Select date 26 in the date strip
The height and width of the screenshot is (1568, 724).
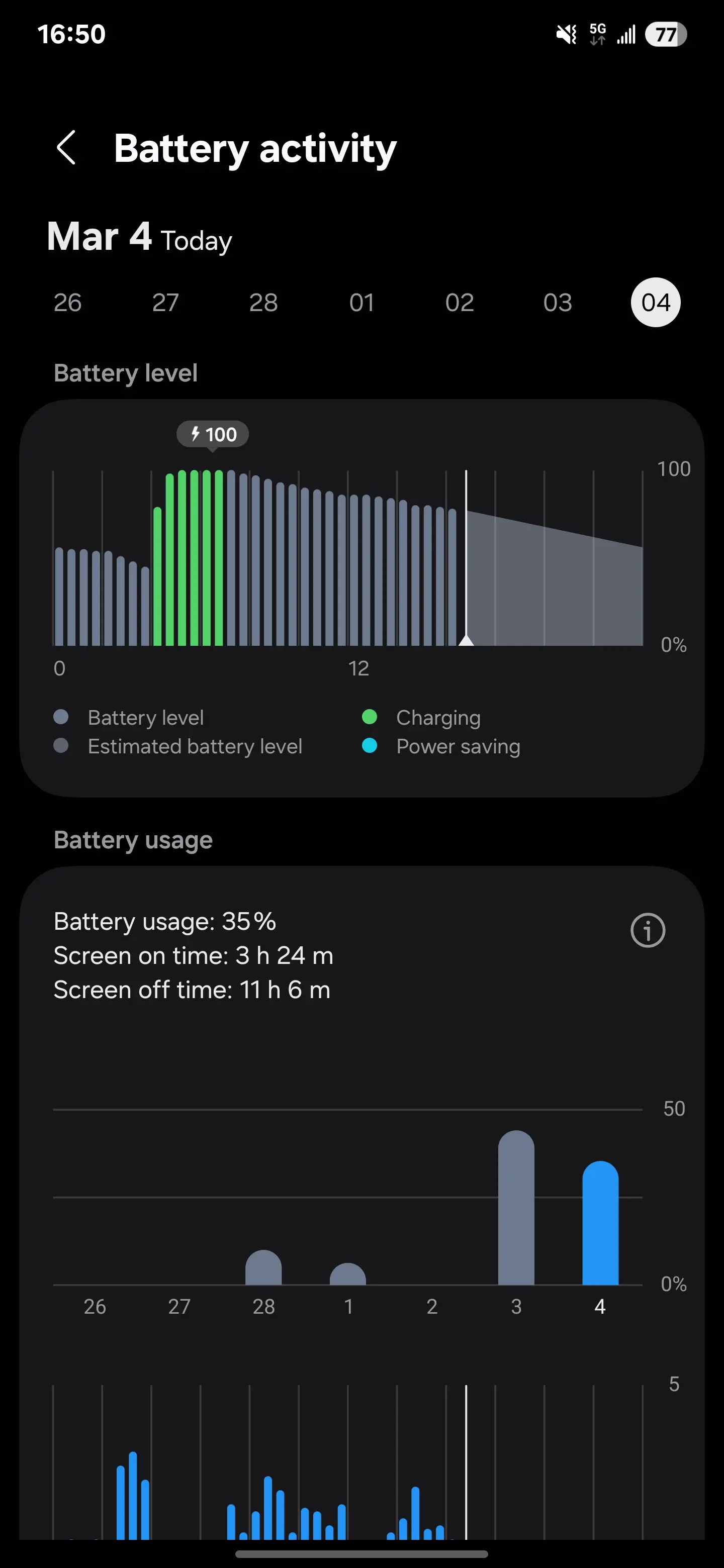(x=67, y=303)
